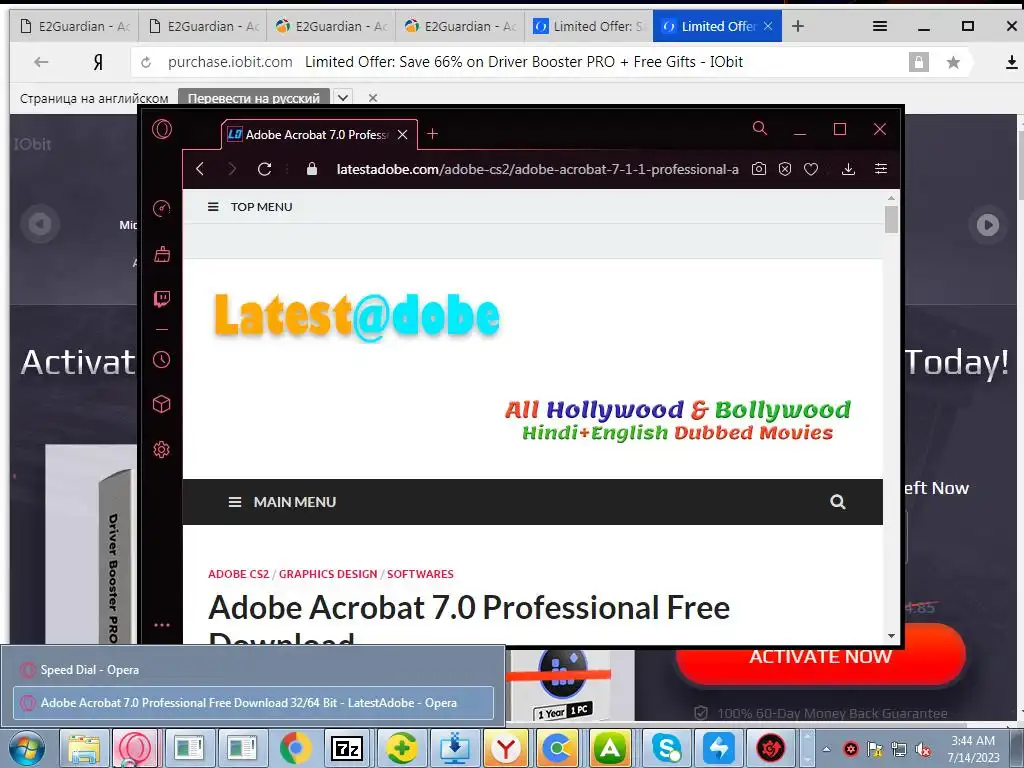Select Speed Dial - Opera window preview
The image size is (1024, 768).
253,669
